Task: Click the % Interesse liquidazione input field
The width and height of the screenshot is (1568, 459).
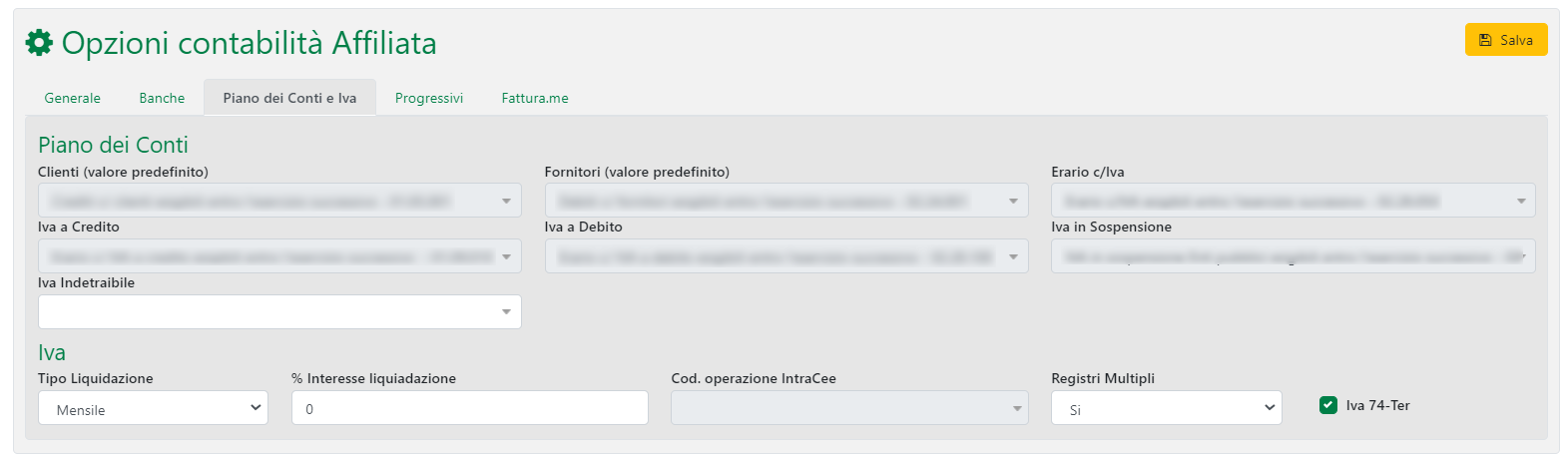Action: pyautogui.click(x=469, y=408)
